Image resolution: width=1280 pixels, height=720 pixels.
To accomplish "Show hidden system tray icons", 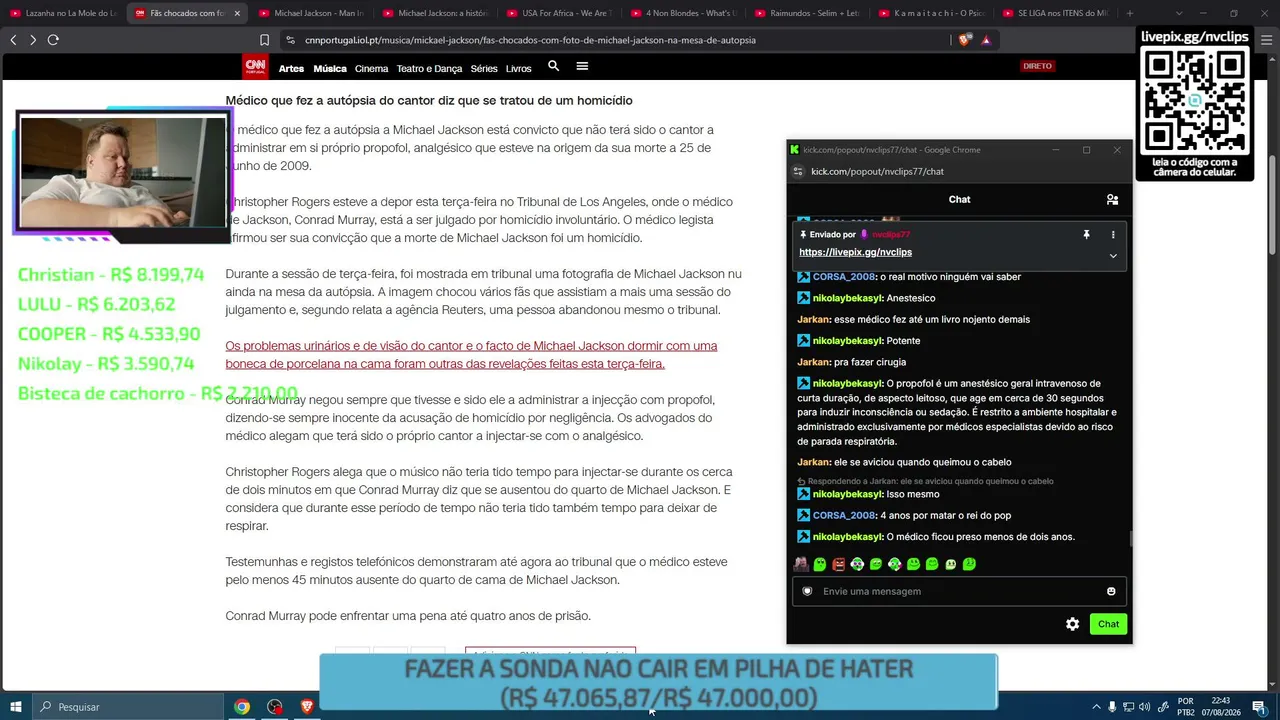I will [1096, 707].
